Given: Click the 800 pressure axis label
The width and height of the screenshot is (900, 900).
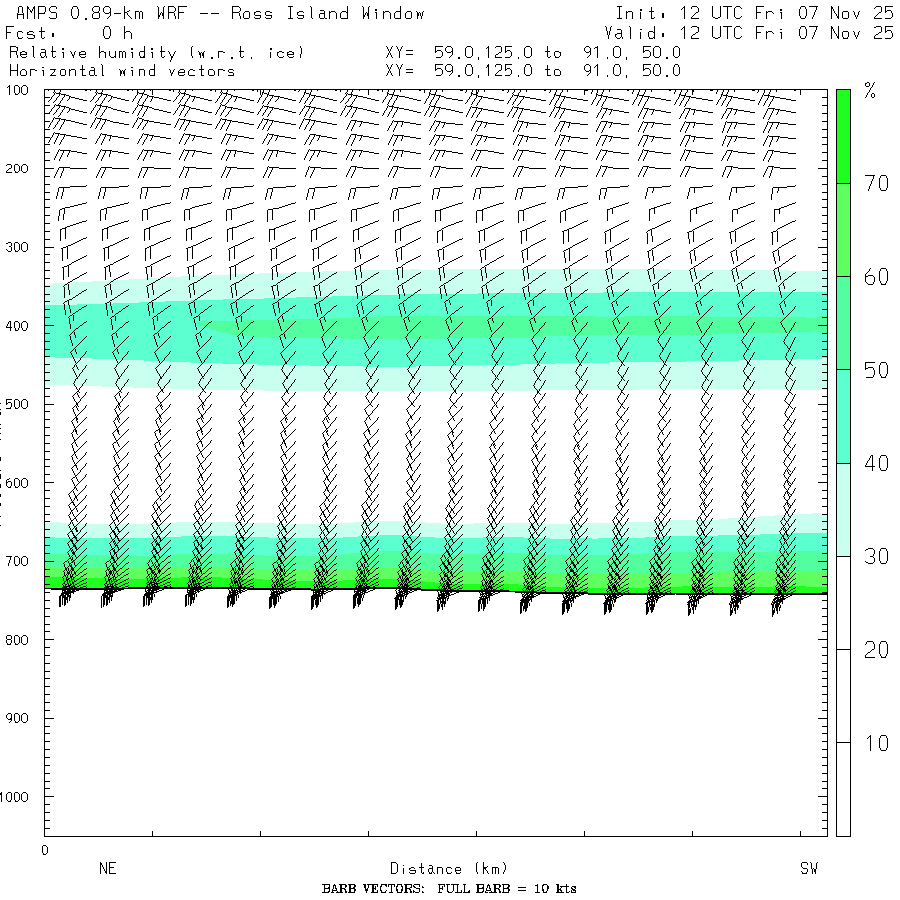Looking at the screenshot, I should click(17, 640).
